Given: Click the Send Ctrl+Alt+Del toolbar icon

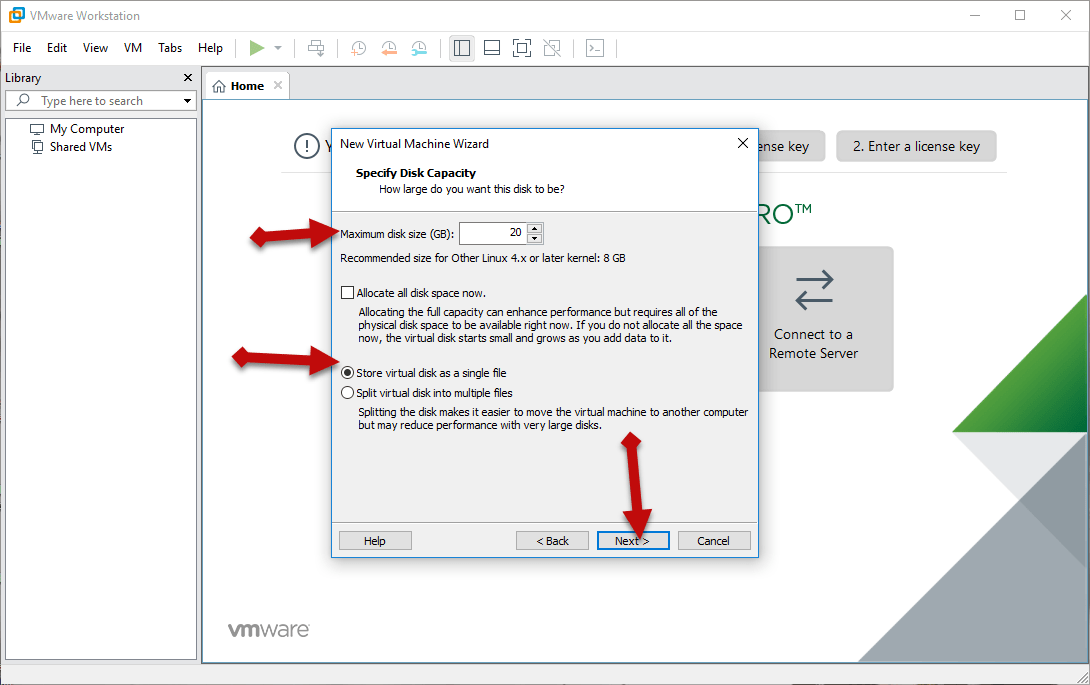Looking at the screenshot, I should point(316,48).
